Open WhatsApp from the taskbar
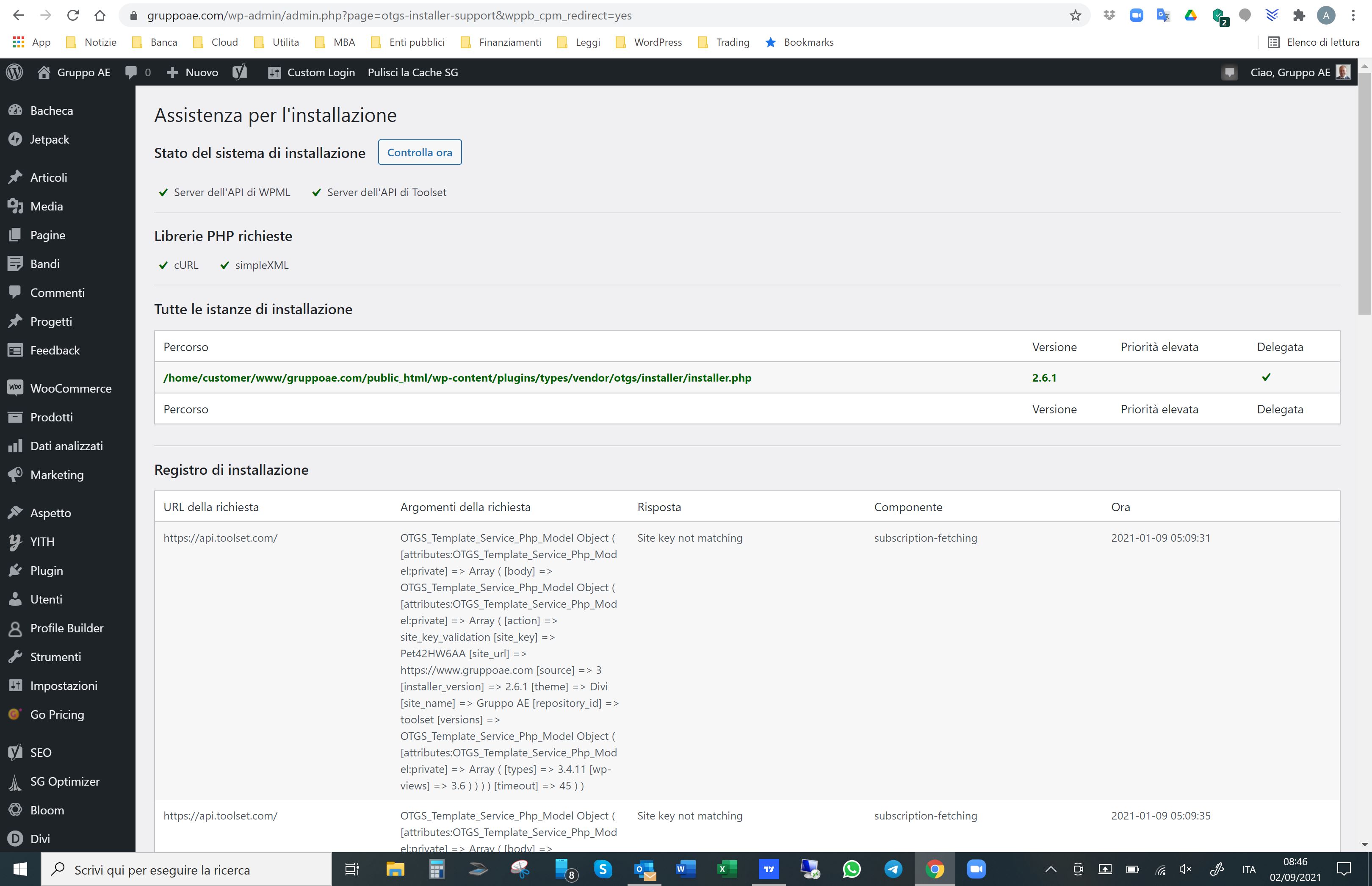 click(x=852, y=869)
